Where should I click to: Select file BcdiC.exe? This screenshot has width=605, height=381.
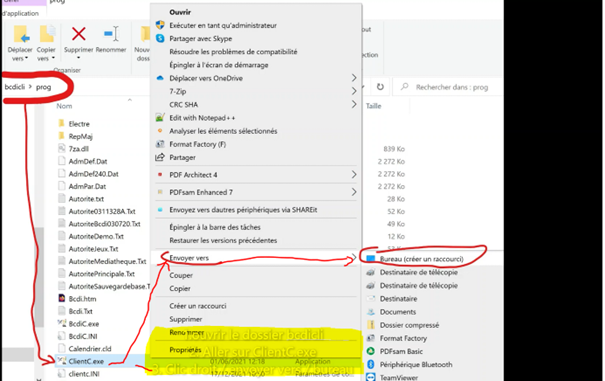point(84,323)
